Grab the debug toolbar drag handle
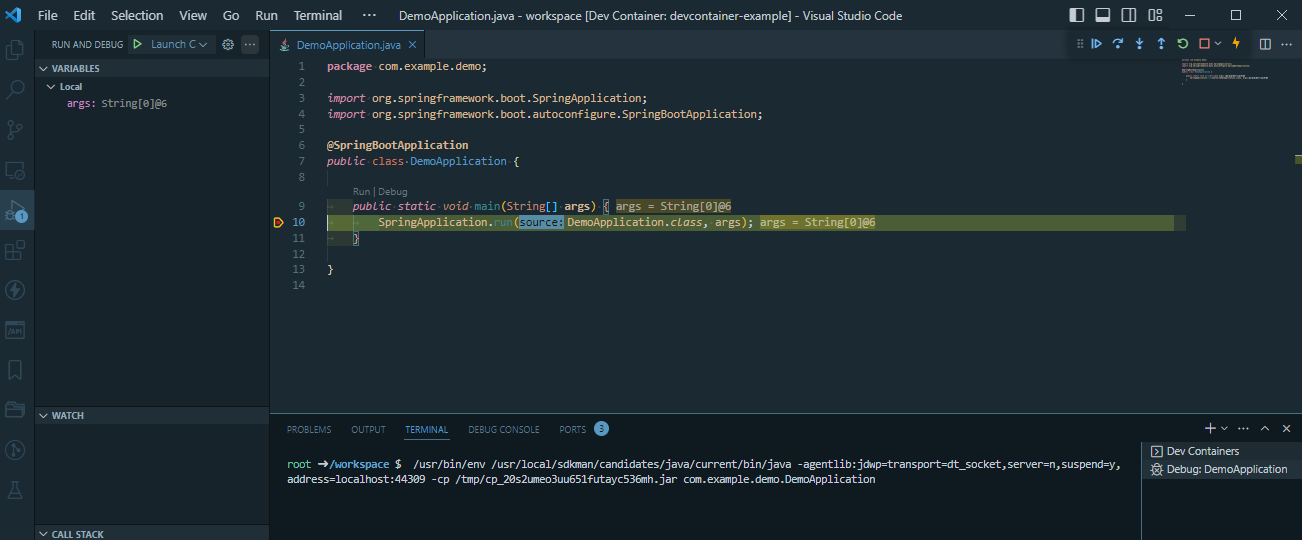 [x=1079, y=44]
